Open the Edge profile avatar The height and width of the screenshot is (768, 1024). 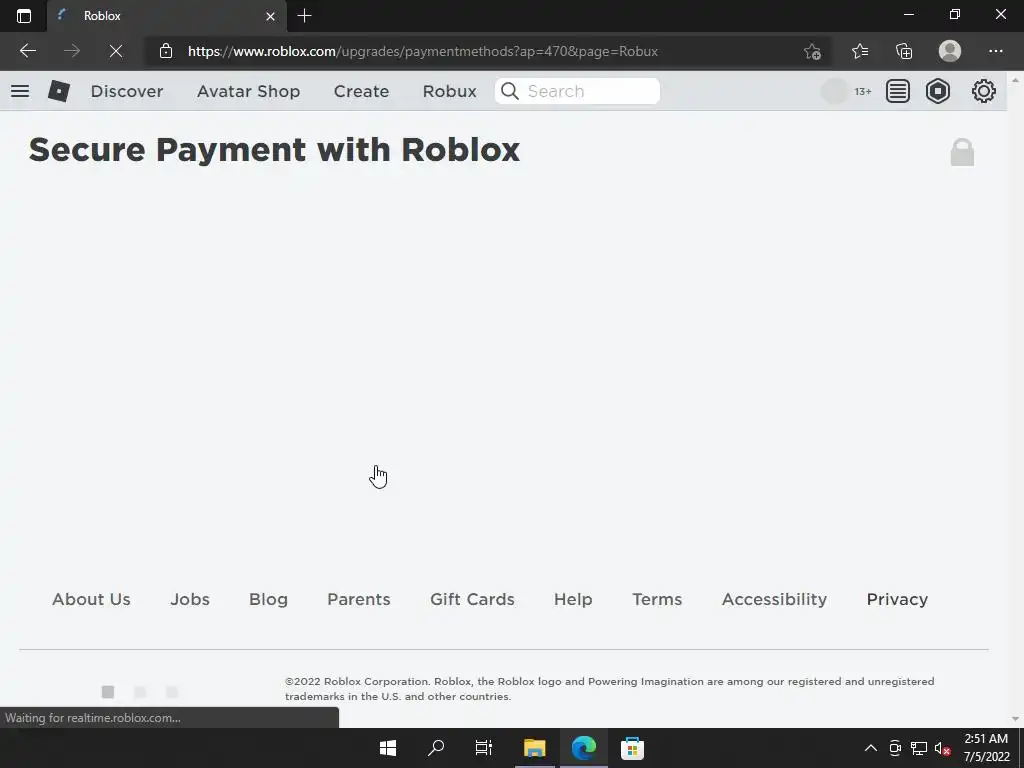coord(950,51)
